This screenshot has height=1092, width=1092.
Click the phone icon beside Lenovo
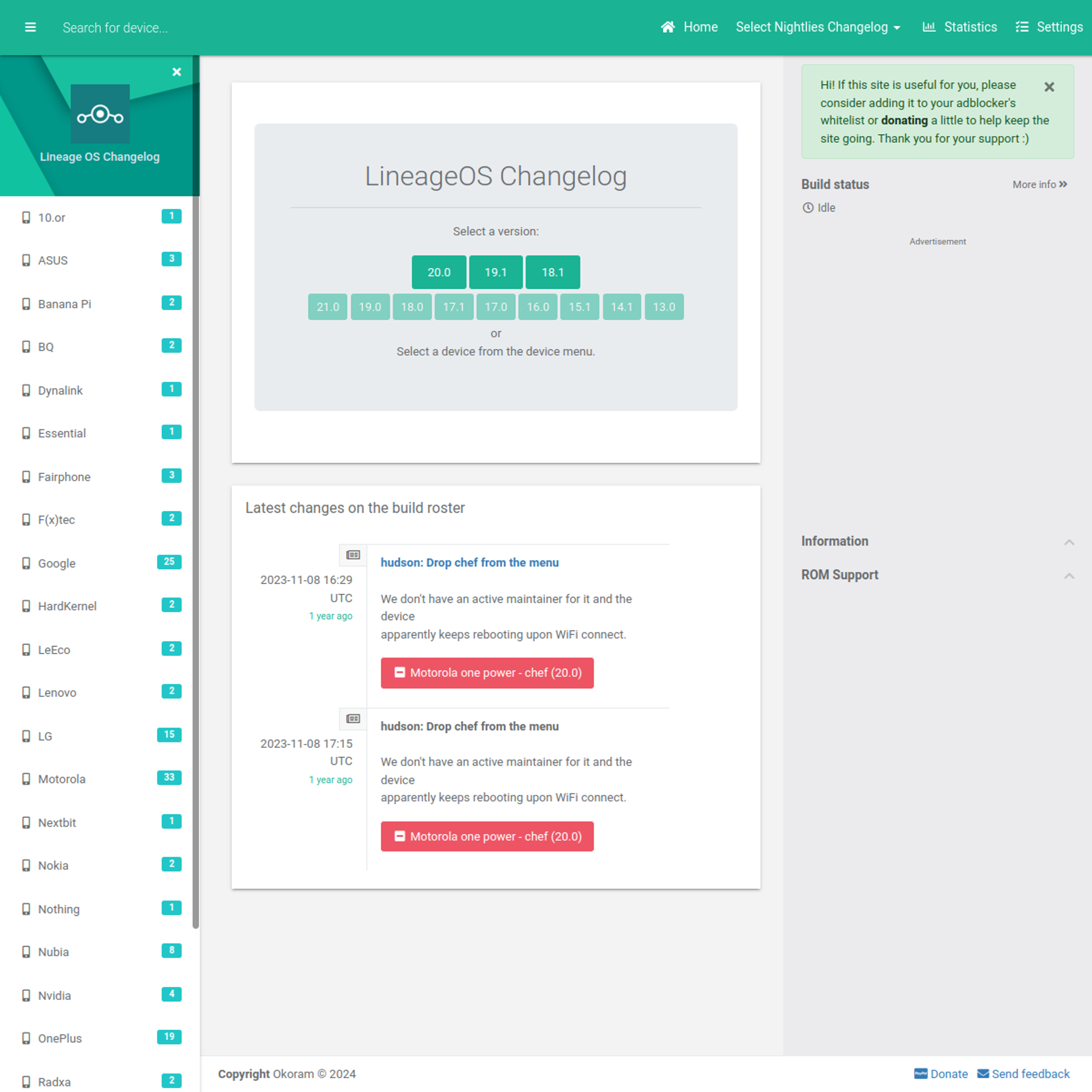click(x=26, y=692)
